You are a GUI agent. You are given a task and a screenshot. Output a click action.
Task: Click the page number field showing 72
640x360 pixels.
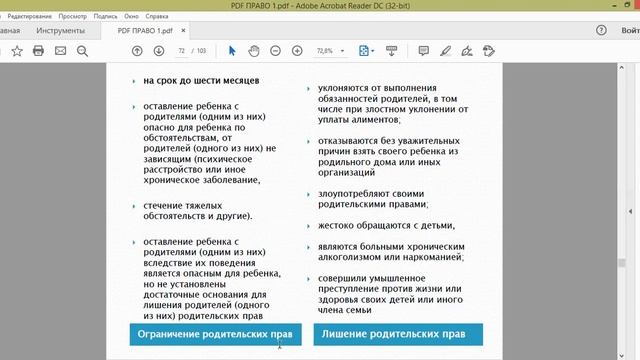(x=182, y=51)
